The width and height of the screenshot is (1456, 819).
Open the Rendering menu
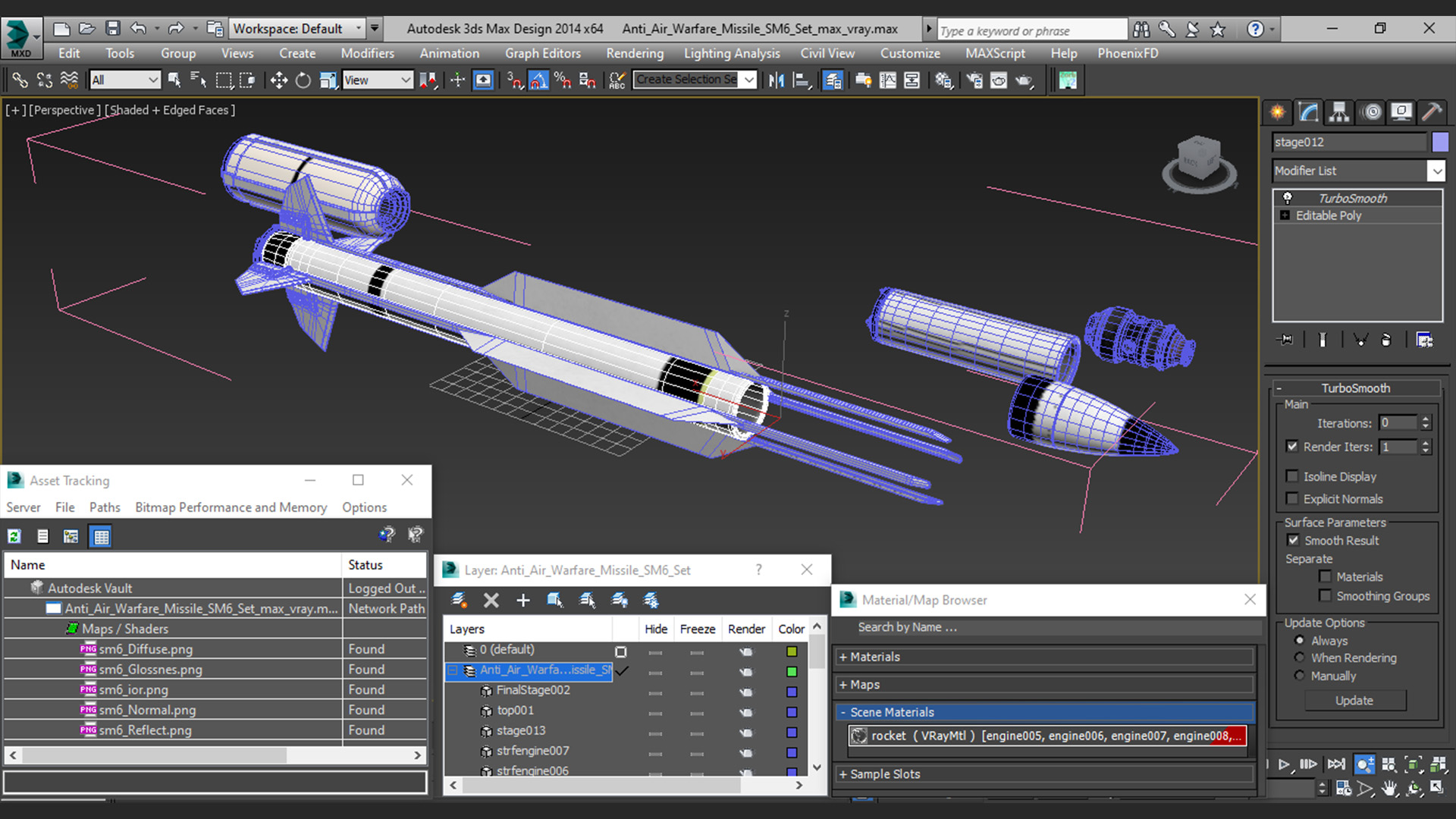pyautogui.click(x=635, y=53)
